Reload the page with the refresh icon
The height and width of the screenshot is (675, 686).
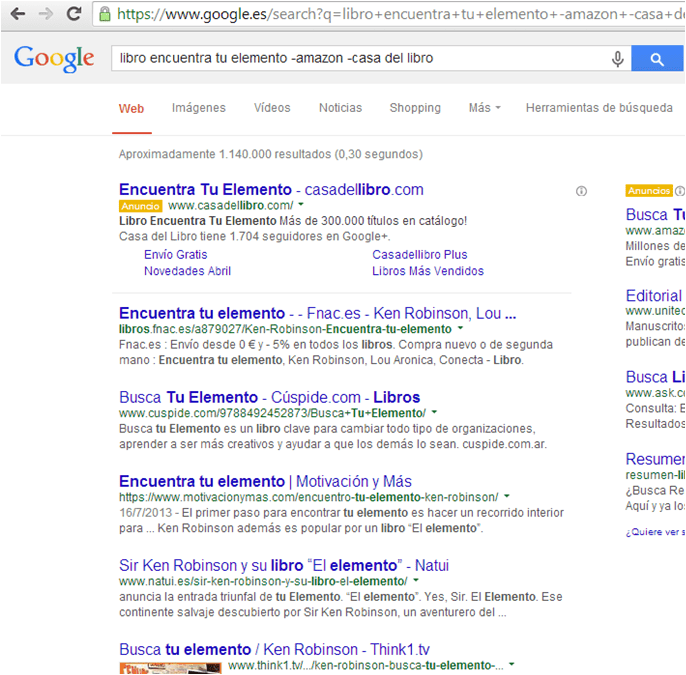click(74, 14)
